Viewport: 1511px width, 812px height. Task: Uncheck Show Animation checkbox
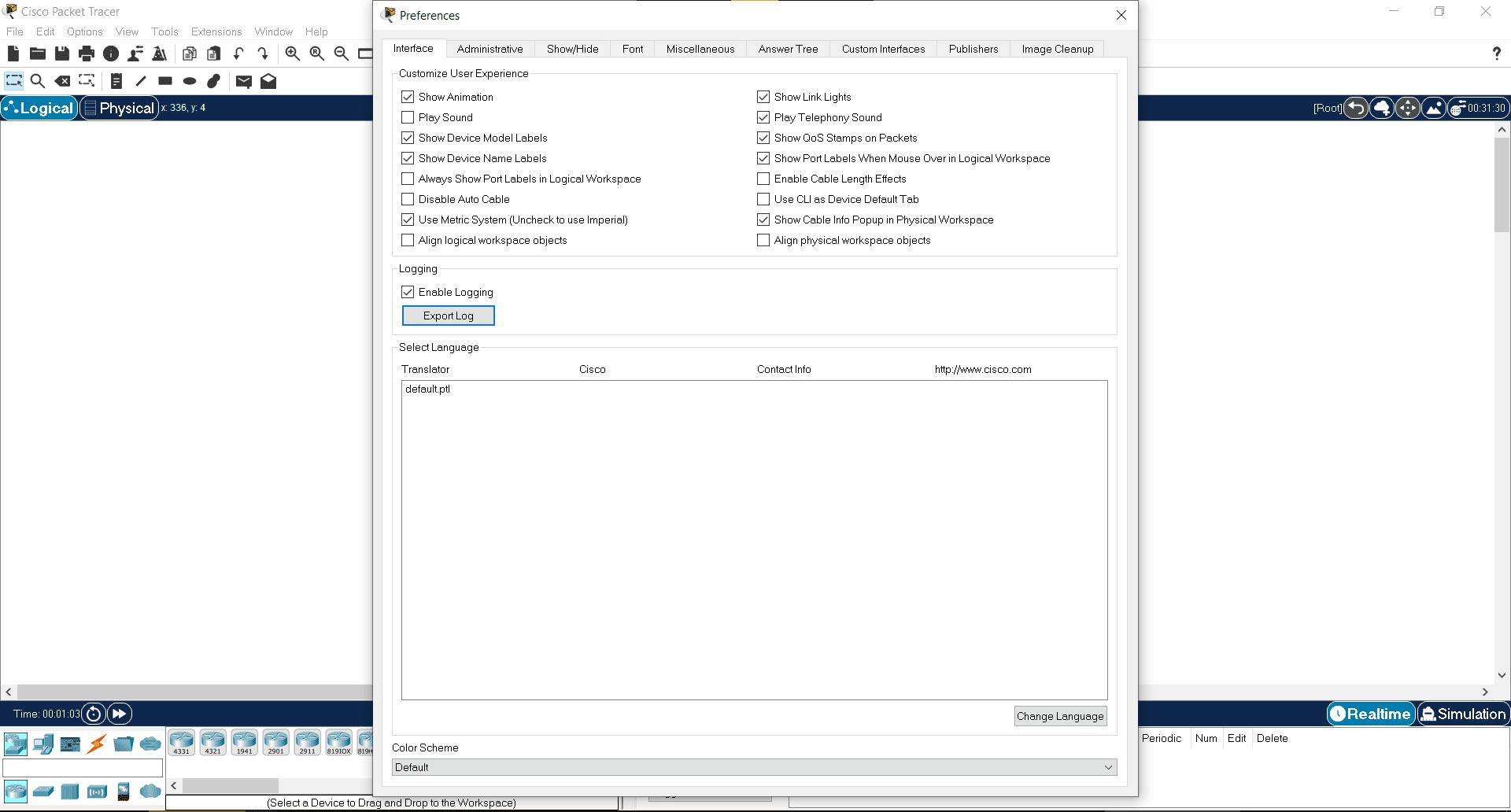(408, 97)
